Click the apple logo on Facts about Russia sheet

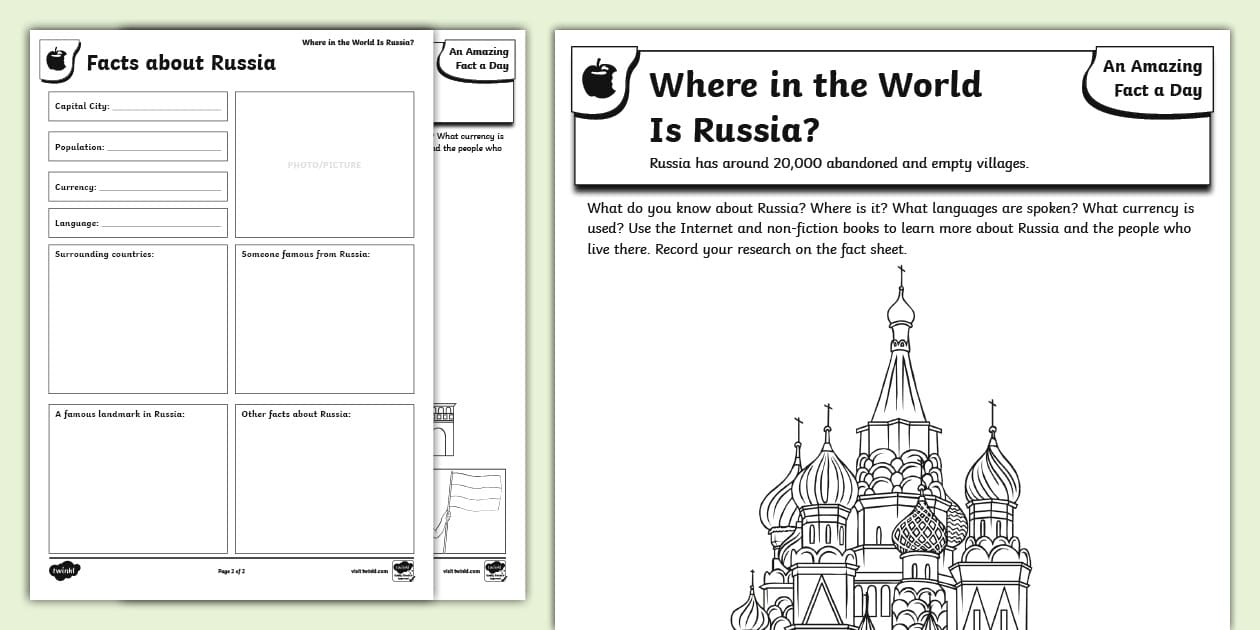pos(58,58)
